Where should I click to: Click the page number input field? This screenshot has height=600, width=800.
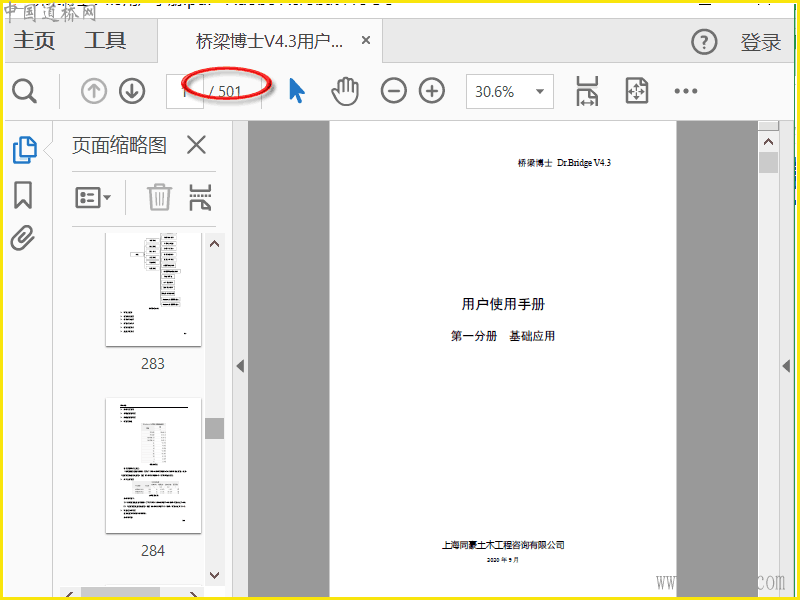click(185, 91)
